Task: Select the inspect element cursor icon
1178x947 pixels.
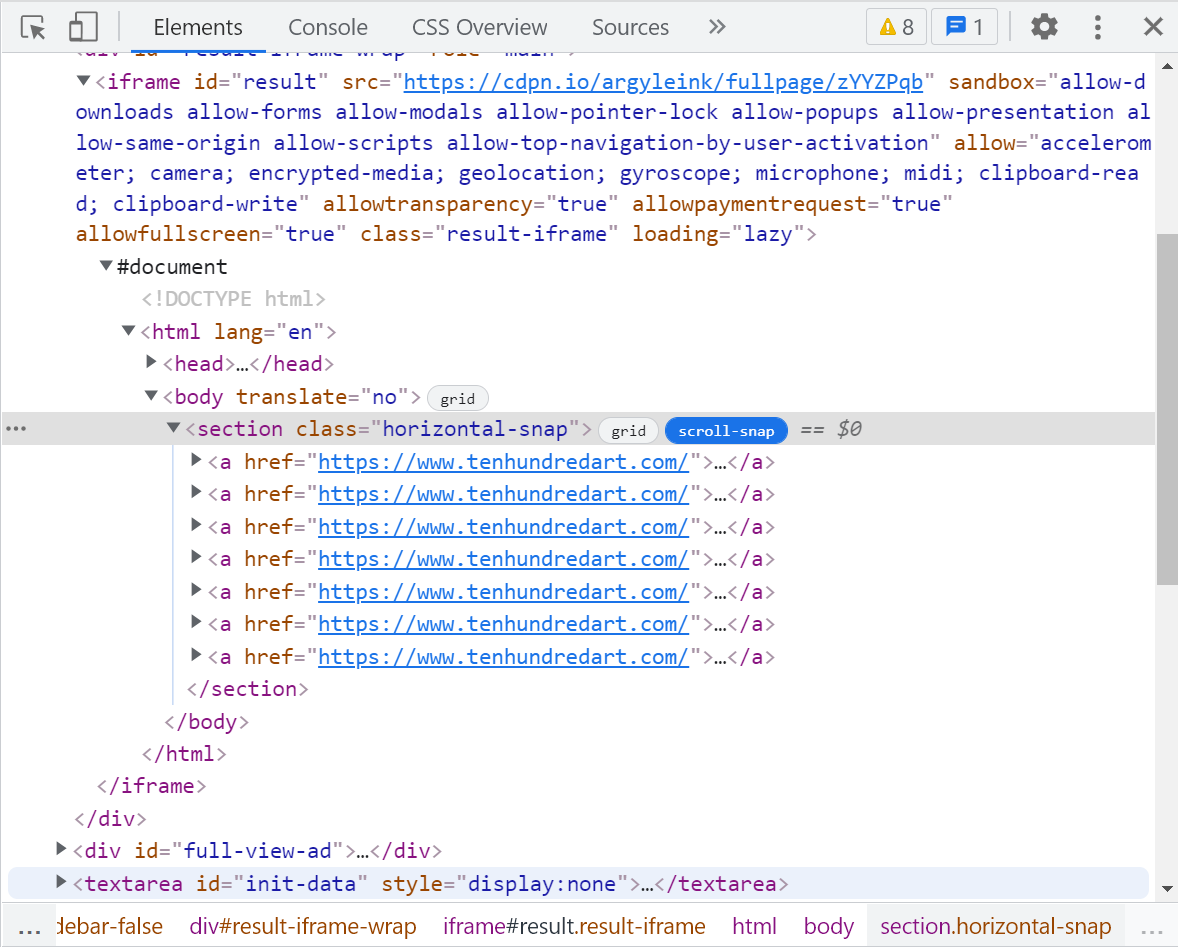Action: 32,27
